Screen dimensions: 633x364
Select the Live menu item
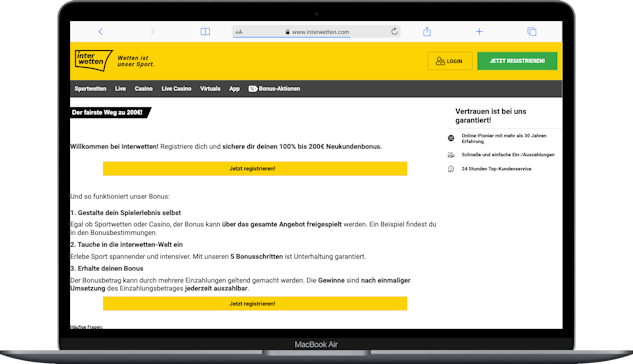[120, 89]
